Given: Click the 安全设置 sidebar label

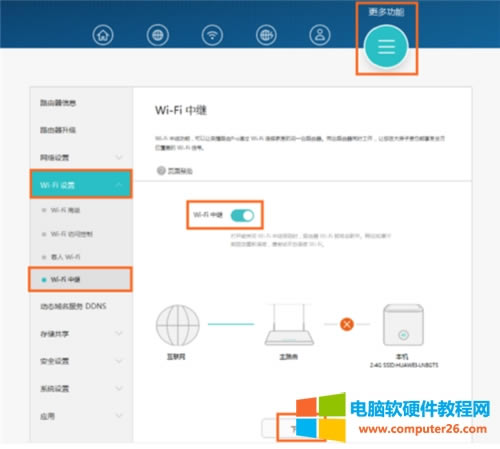Looking at the screenshot, I should pos(54,361).
